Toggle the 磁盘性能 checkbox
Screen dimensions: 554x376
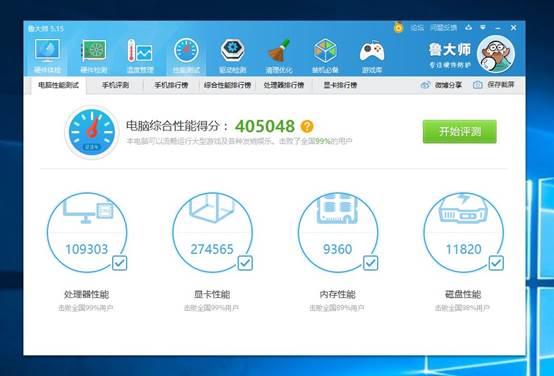tap(496, 263)
